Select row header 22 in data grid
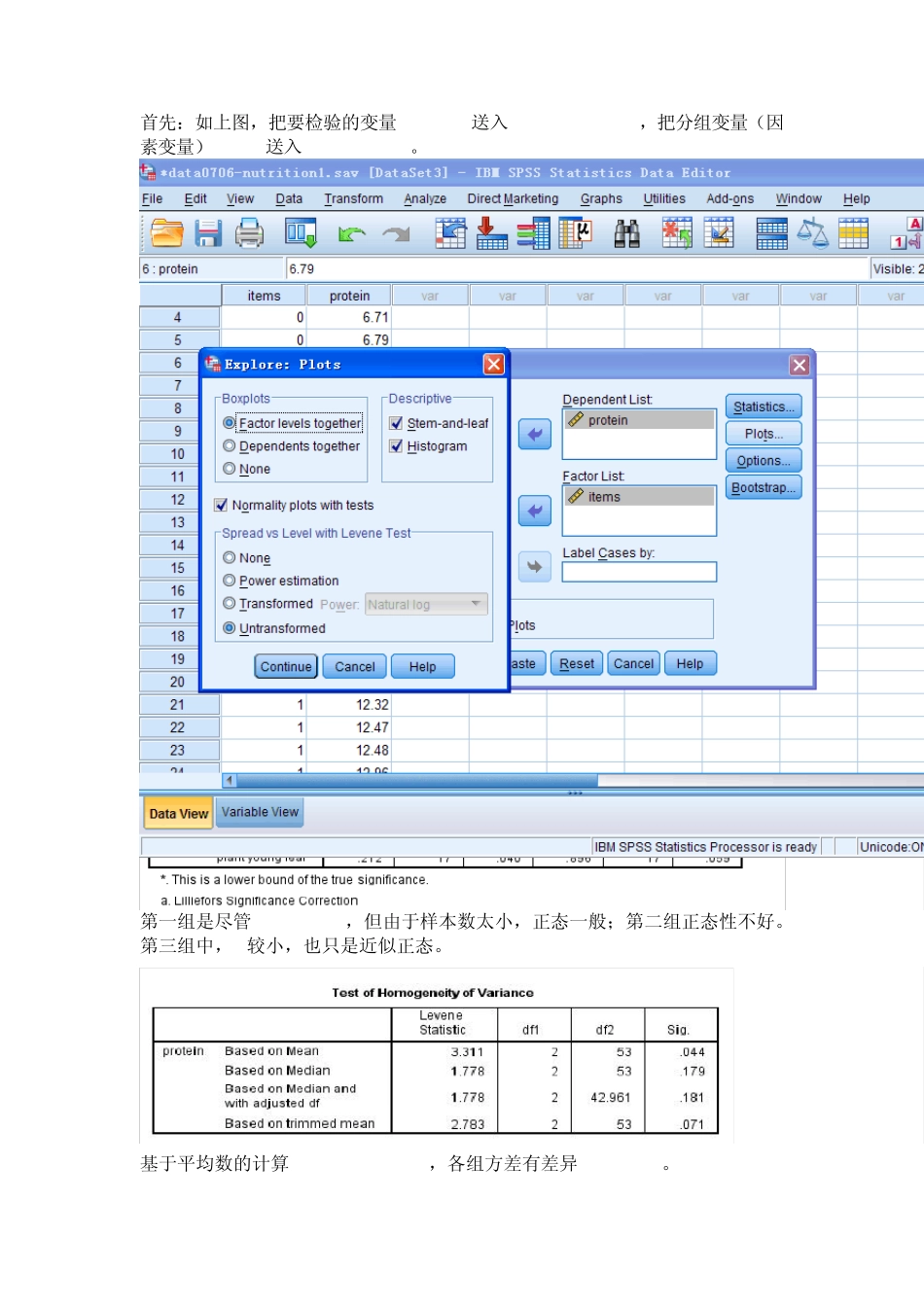Viewport: 924px width, 1307px height. [177, 727]
